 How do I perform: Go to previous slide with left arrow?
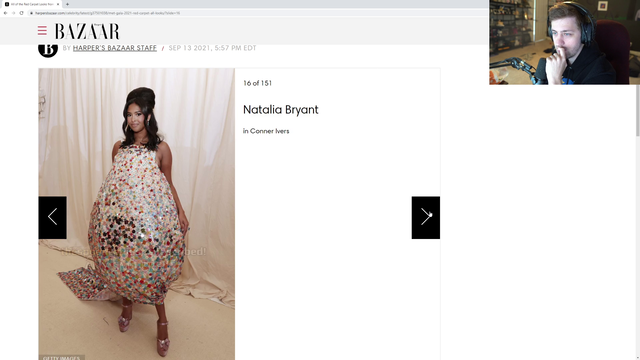(x=53, y=218)
